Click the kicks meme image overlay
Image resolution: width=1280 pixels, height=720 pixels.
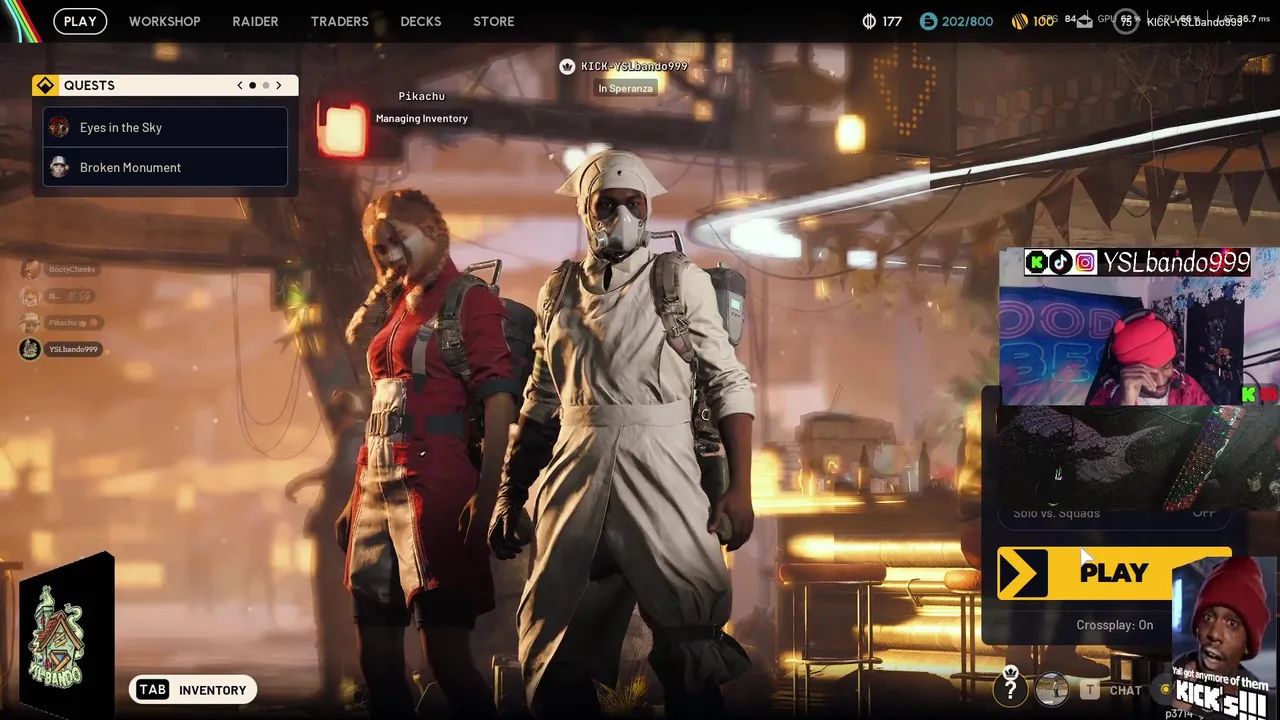1225,637
